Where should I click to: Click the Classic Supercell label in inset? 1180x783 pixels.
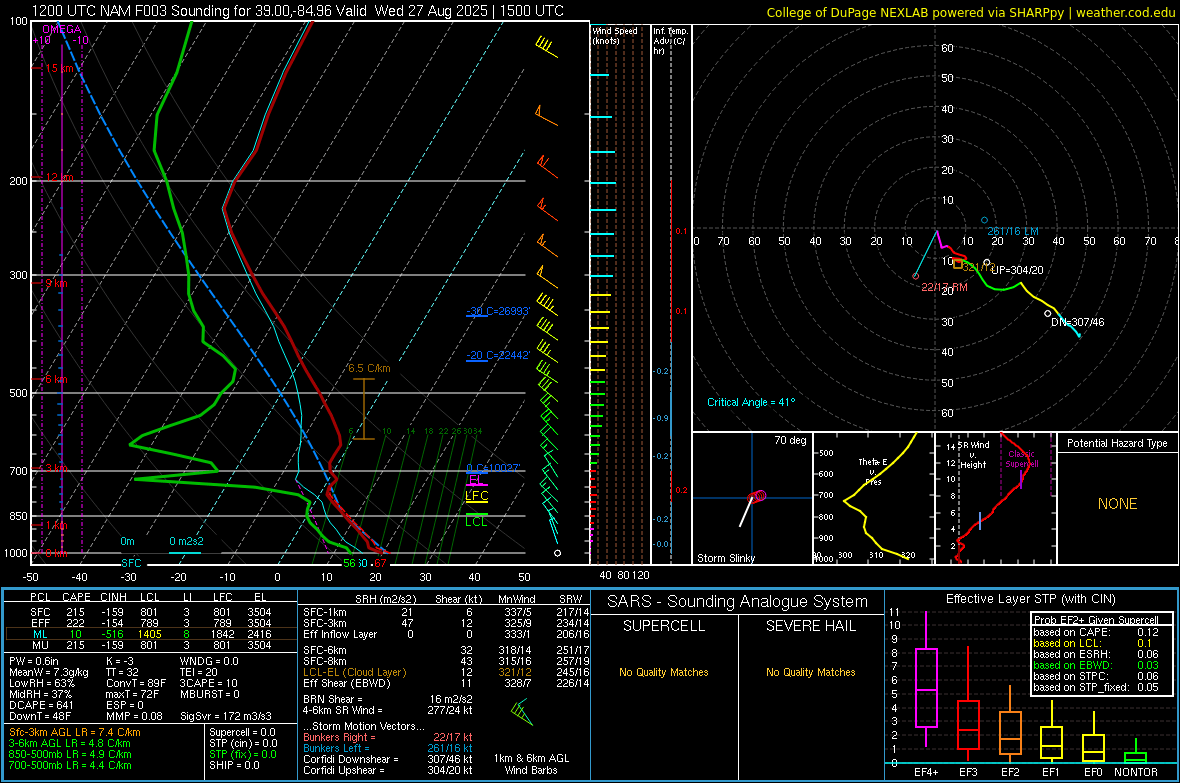click(x=1021, y=459)
